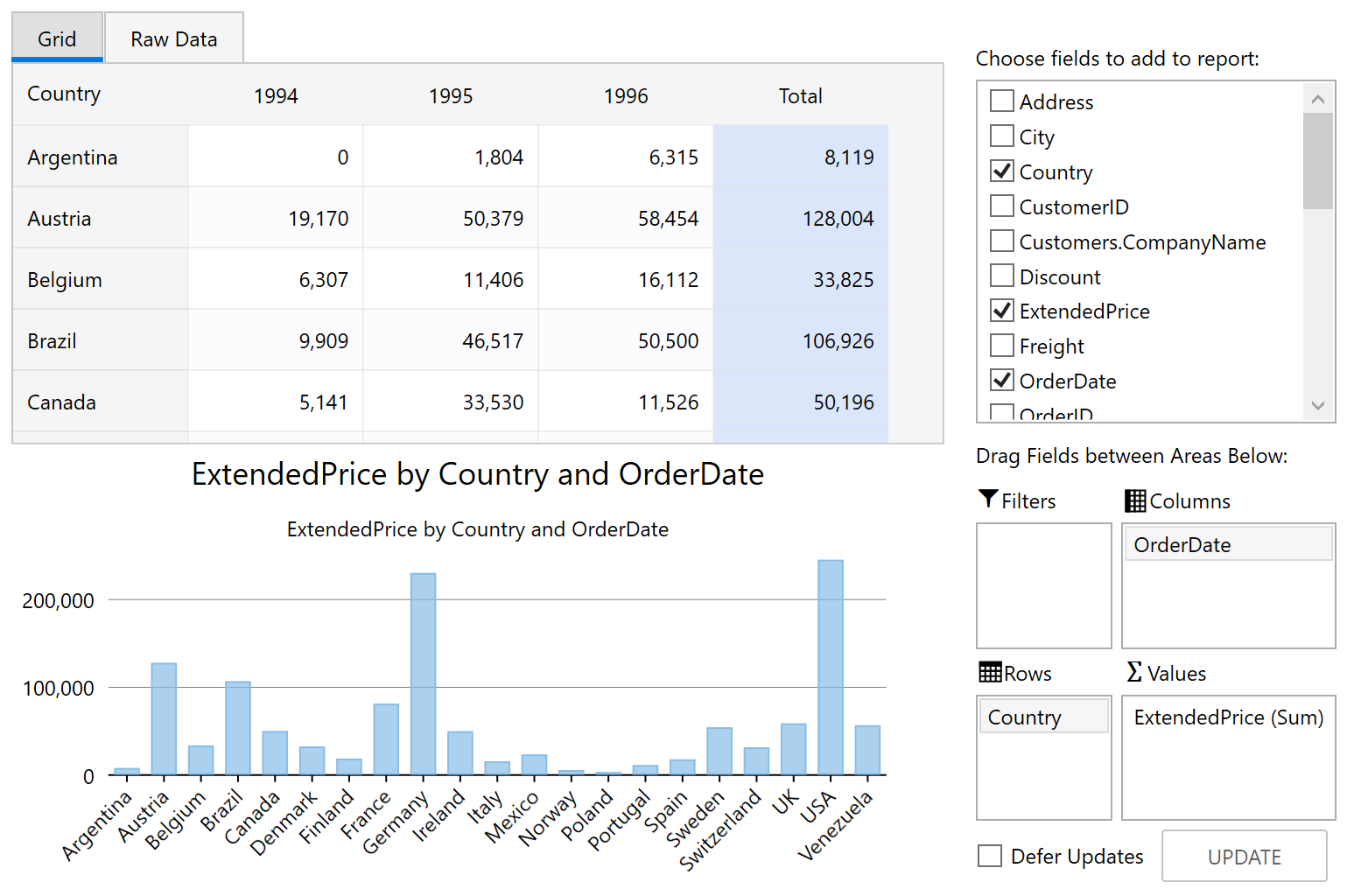The height and width of the screenshot is (896, 1347).
Task: Check the Freight field checkbox
Action: (1002, 346)
